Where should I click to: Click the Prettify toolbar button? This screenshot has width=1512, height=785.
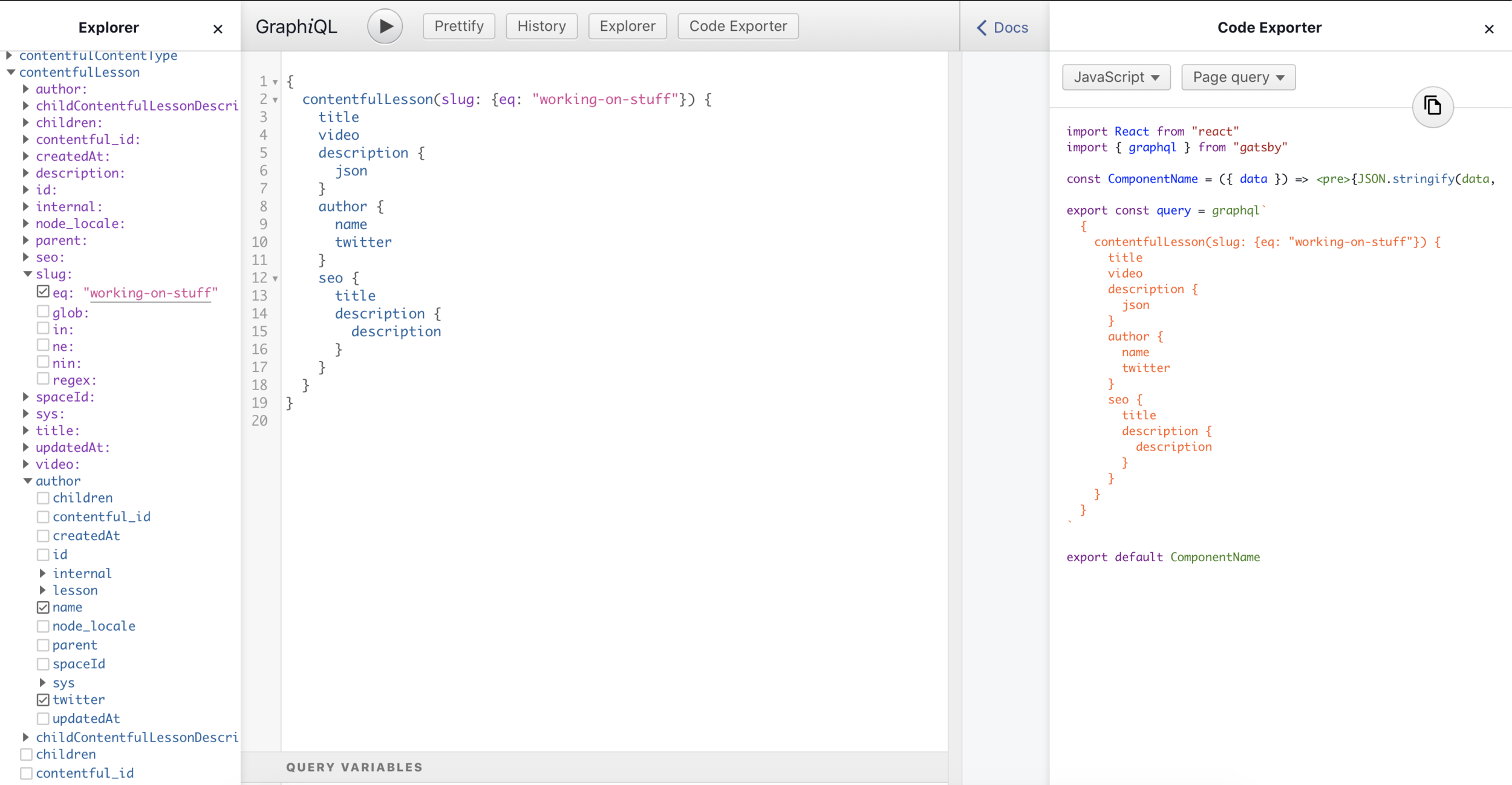point(458,26)
